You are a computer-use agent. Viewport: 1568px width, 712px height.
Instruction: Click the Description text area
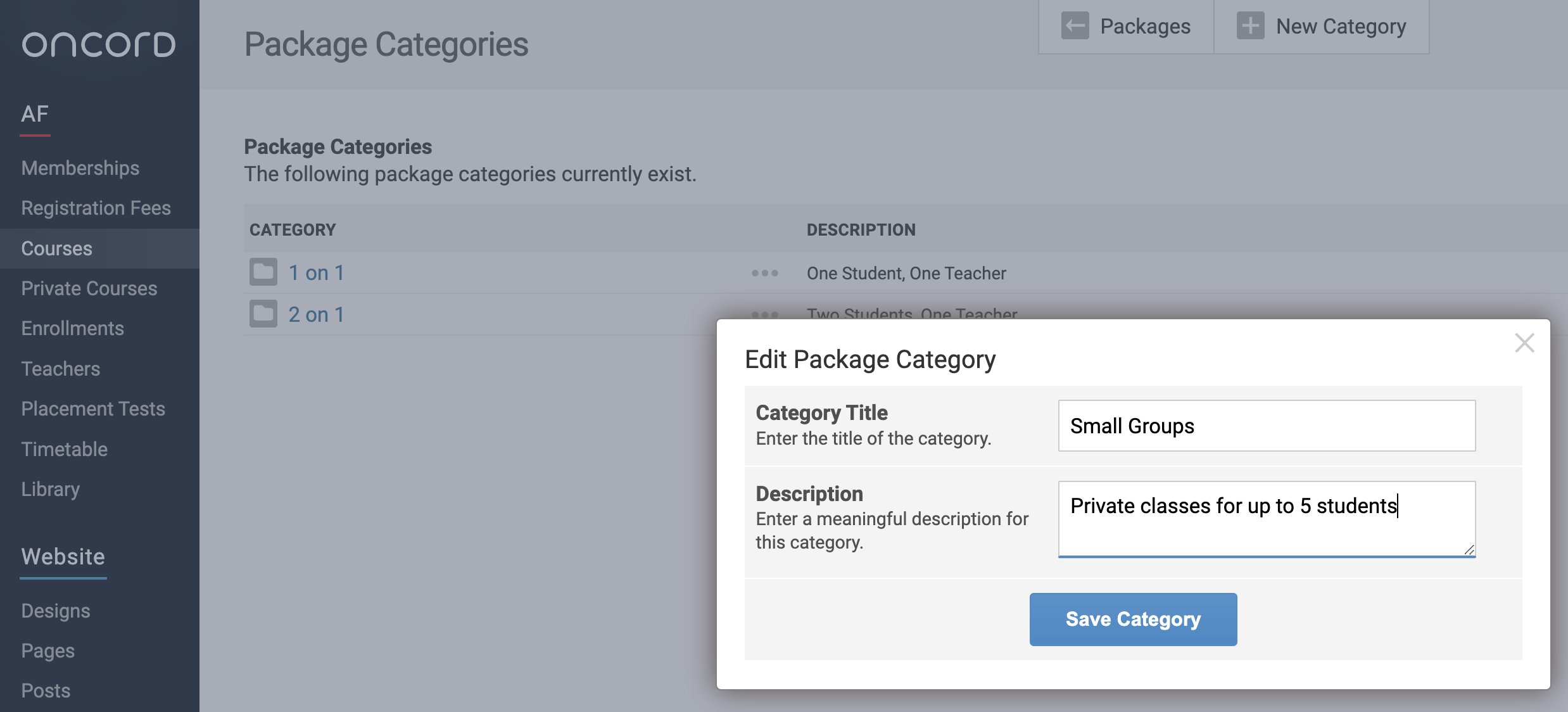click(x=1267, y=518)
